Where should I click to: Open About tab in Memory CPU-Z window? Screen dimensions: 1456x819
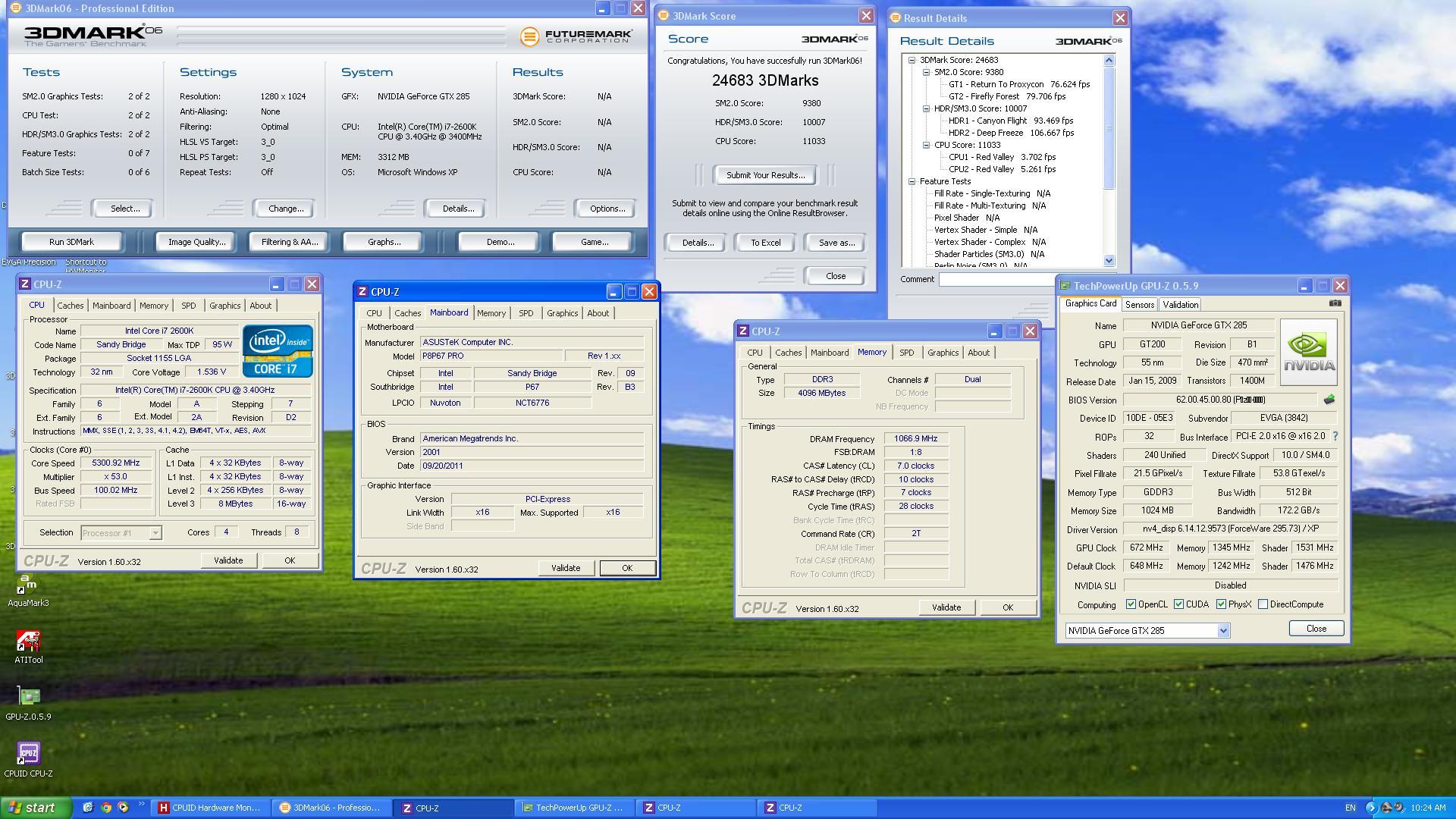click(x=978, y=353)
